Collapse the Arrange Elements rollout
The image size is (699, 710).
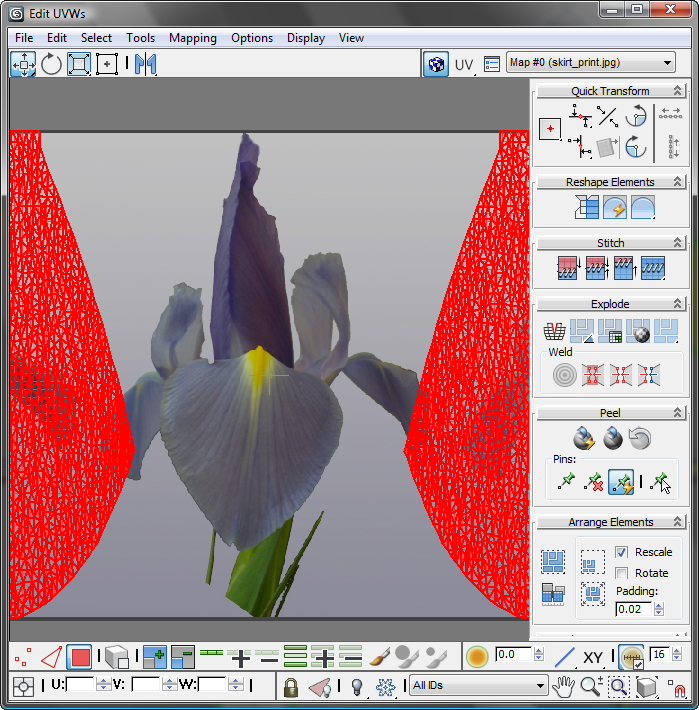click(x=677, y=522)
